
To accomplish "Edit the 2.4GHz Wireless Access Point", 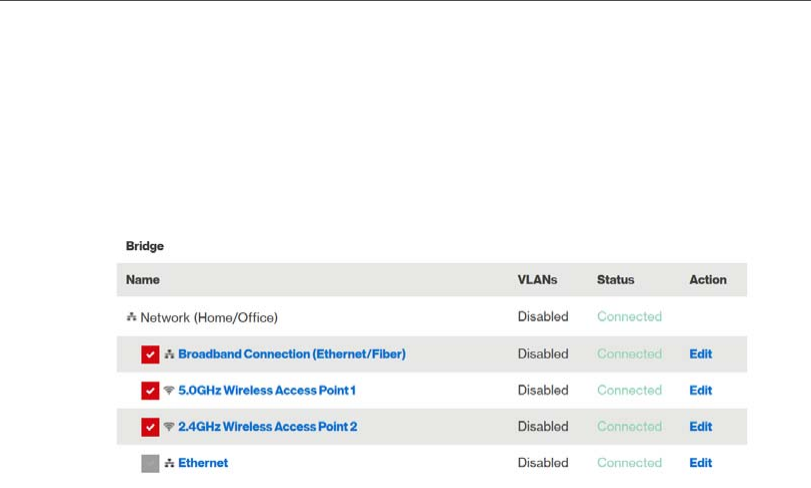I will [x=700, y=427].
